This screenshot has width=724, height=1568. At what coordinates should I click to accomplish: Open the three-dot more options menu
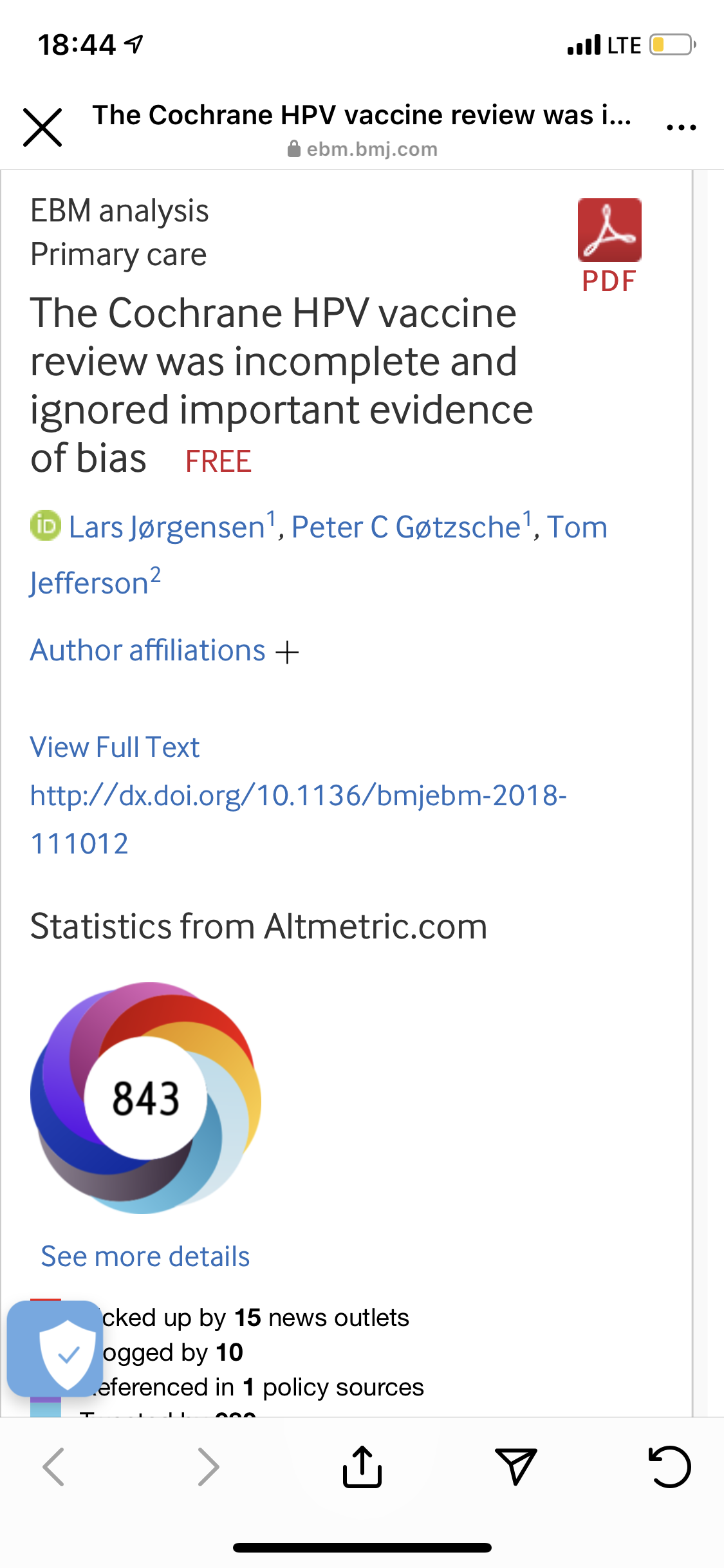click(x=681, y=127)
